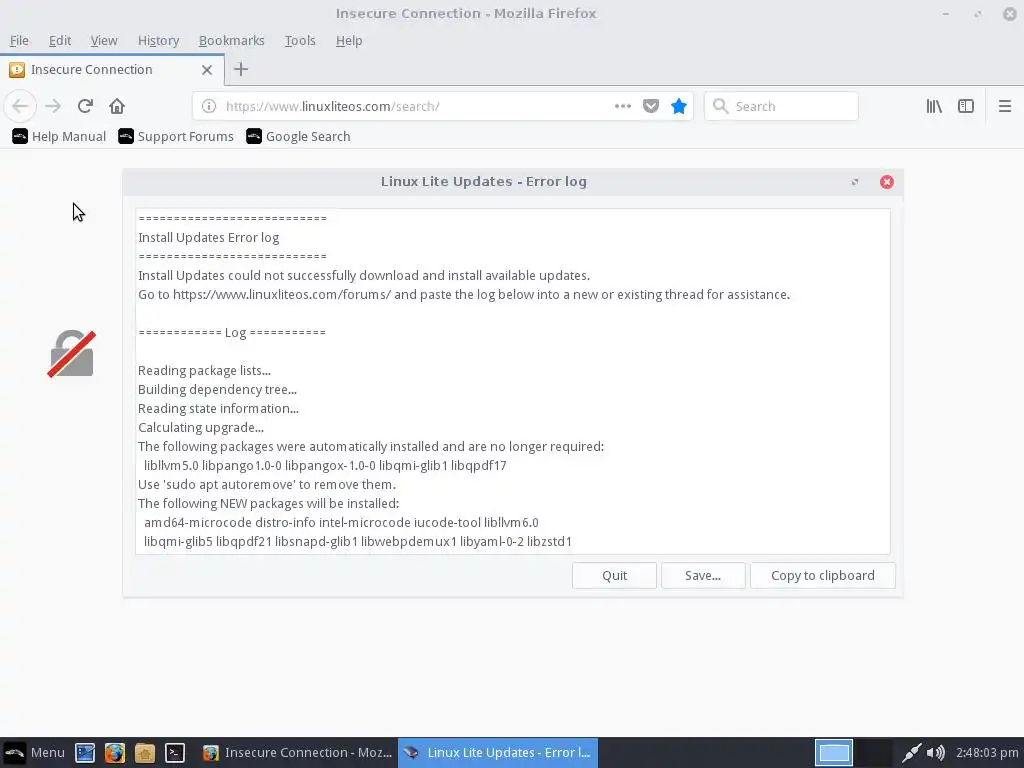Screen dimensions: 1024x768
Task: Click the network connection tray icon
Action: click(x=911, y=753)
